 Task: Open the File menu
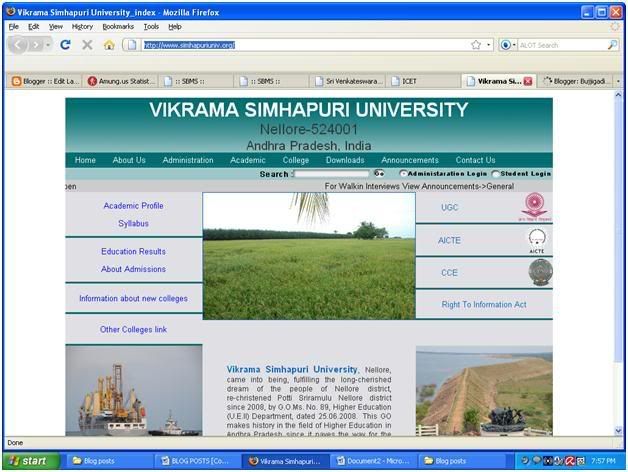pos(14,27)
